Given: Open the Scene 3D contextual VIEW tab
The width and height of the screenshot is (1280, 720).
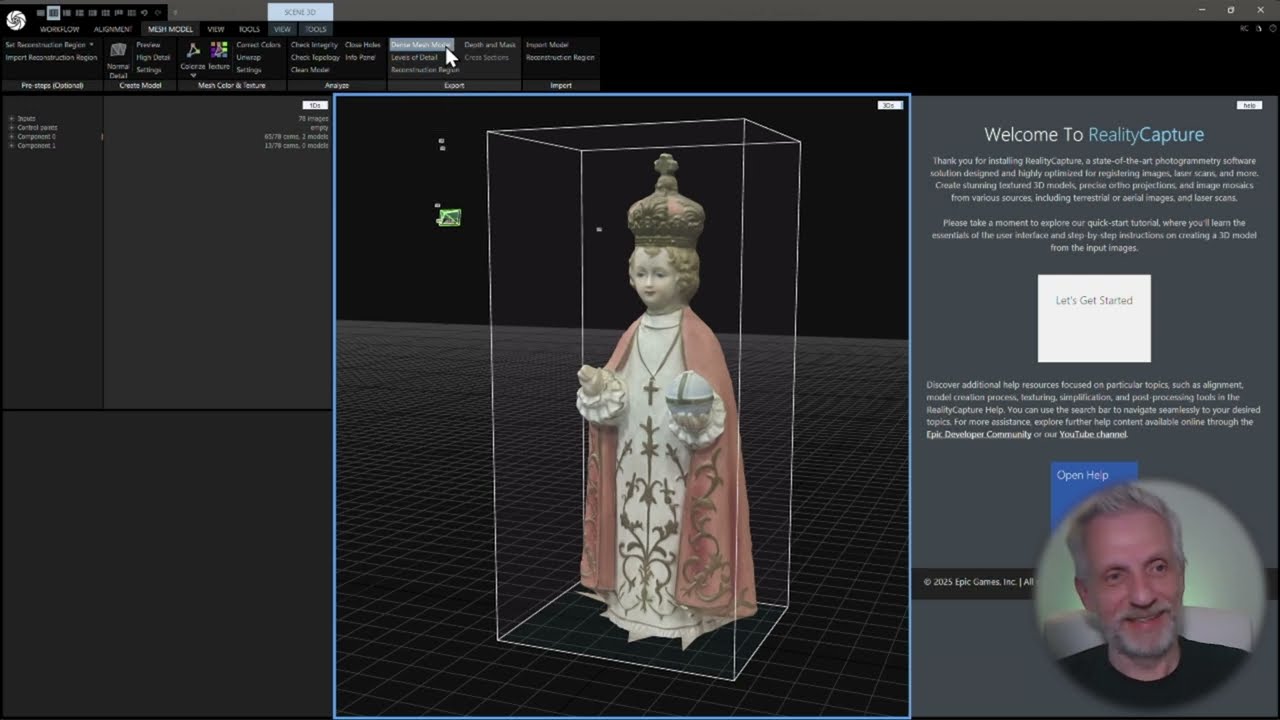Looking at the screenshot, I should click(x=282, y=29).
